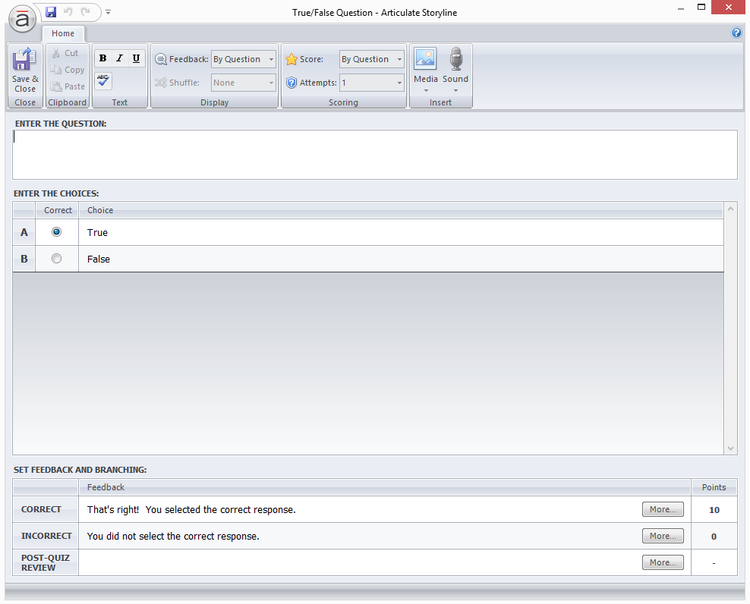
Task: Click the CORRECT row label
Action: pyautogui.click(x=45, y=509)
